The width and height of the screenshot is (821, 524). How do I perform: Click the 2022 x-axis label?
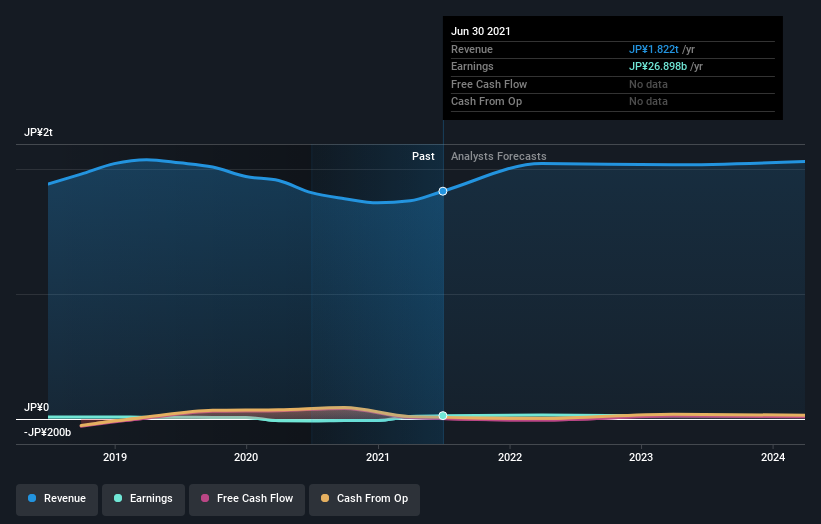510,457
